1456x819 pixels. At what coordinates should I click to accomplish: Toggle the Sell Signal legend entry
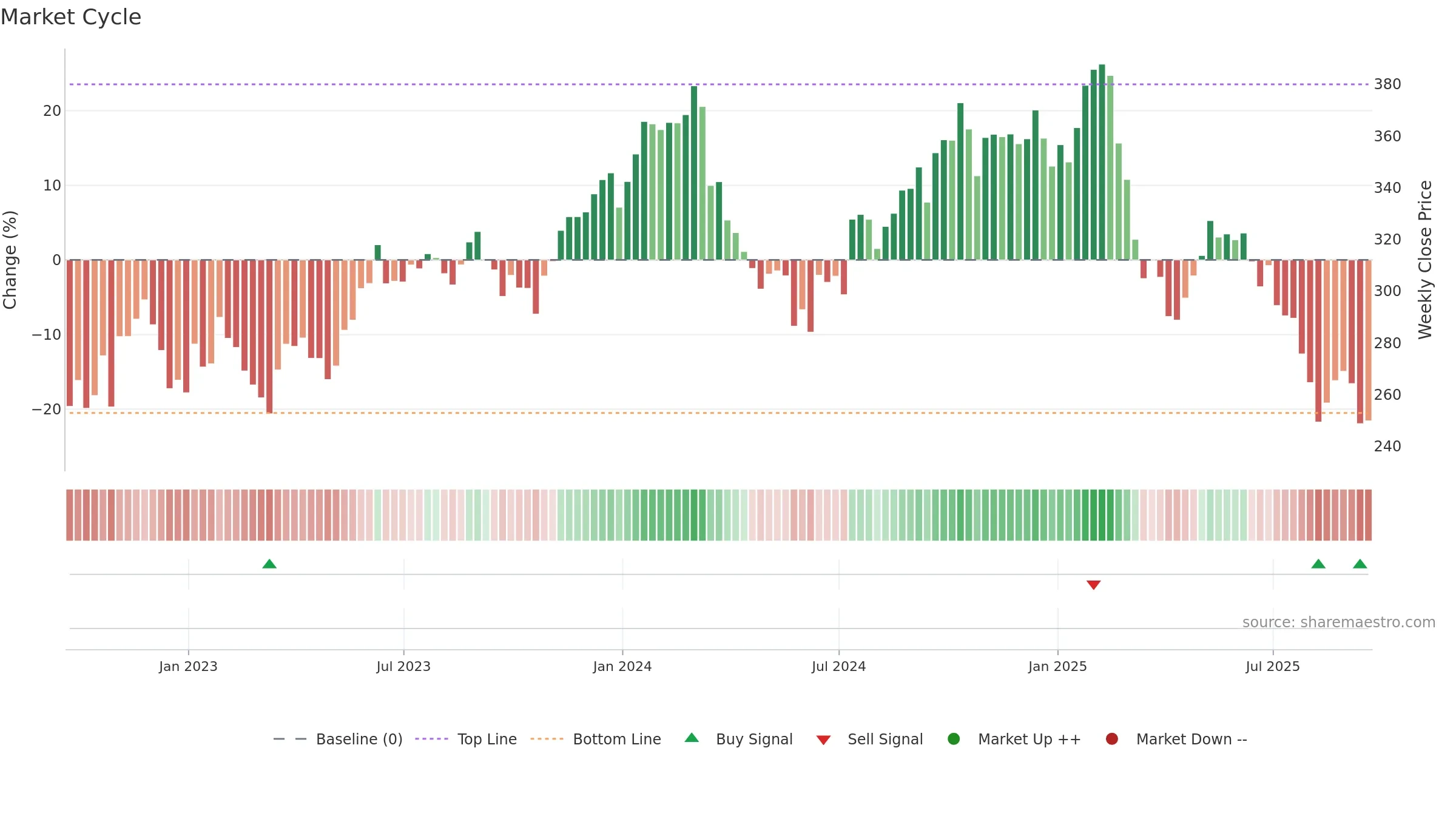pyautogui.click(x=869, y=739)
